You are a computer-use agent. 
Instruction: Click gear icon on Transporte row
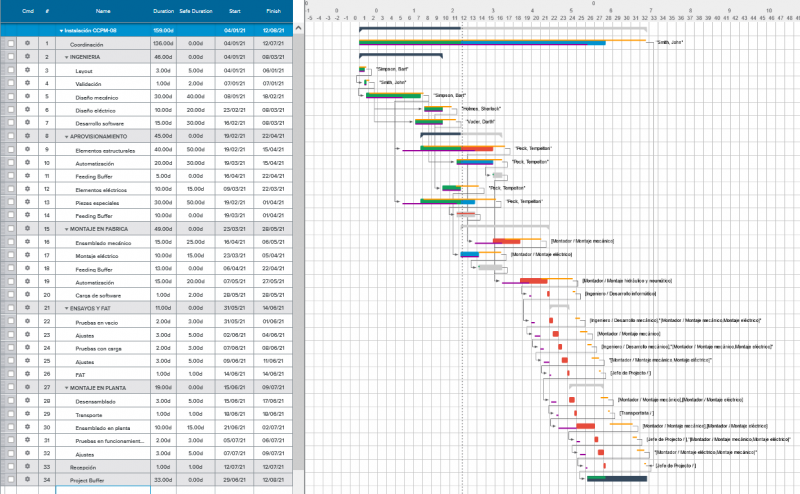click(27, 413)
